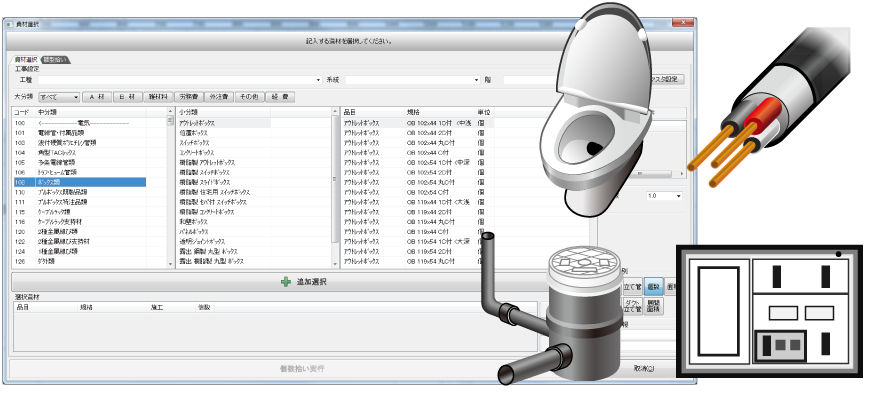Click the window title bar app icon
This screenshot has height=394, width=870.
[x=8, y=25]
